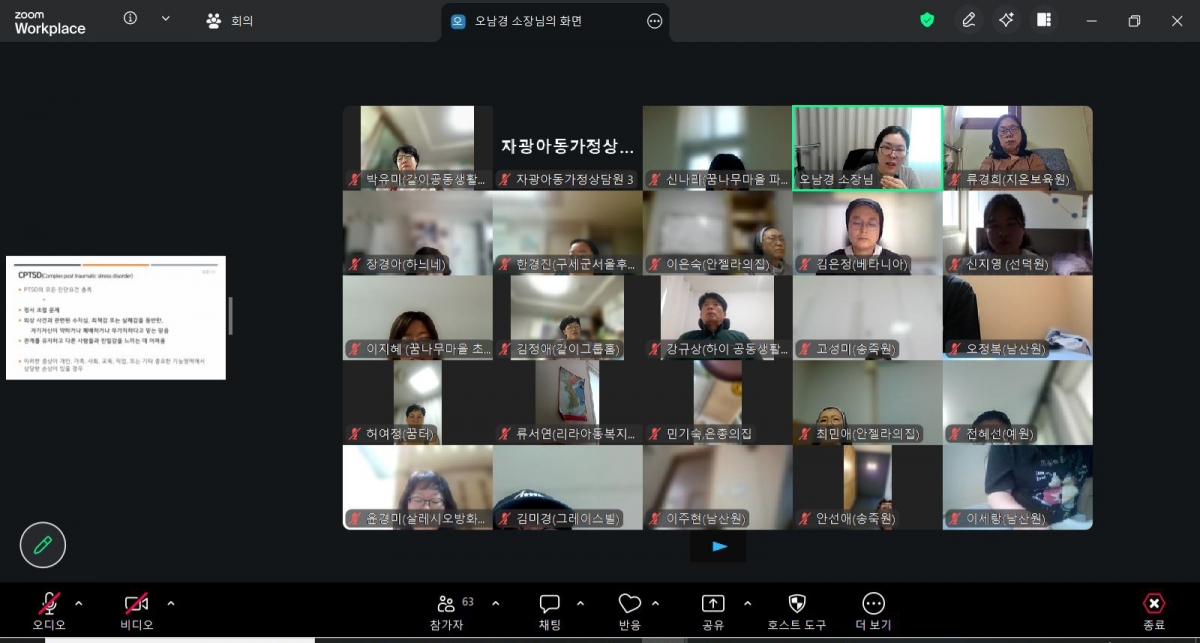Expand video options arrow next to 비디오

pos(171,603)
